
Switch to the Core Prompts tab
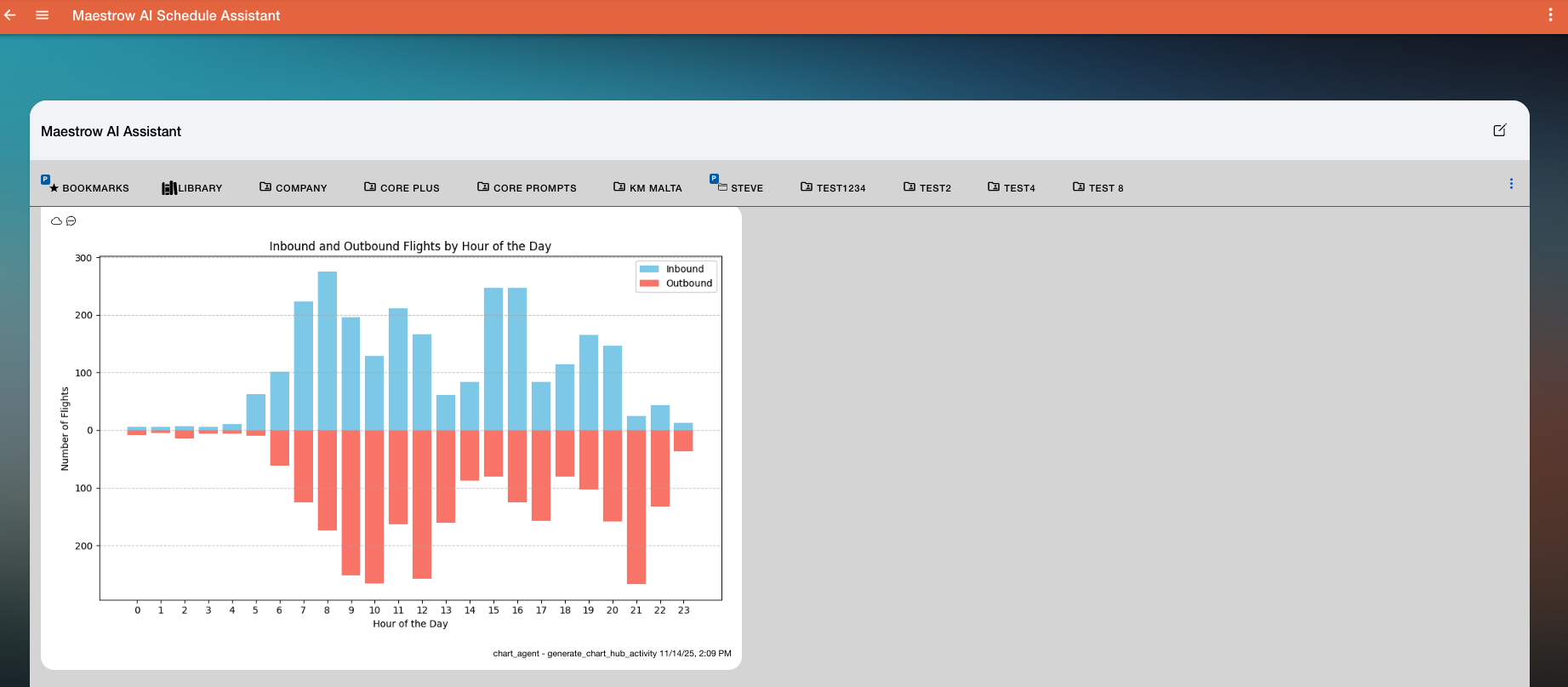527,187
